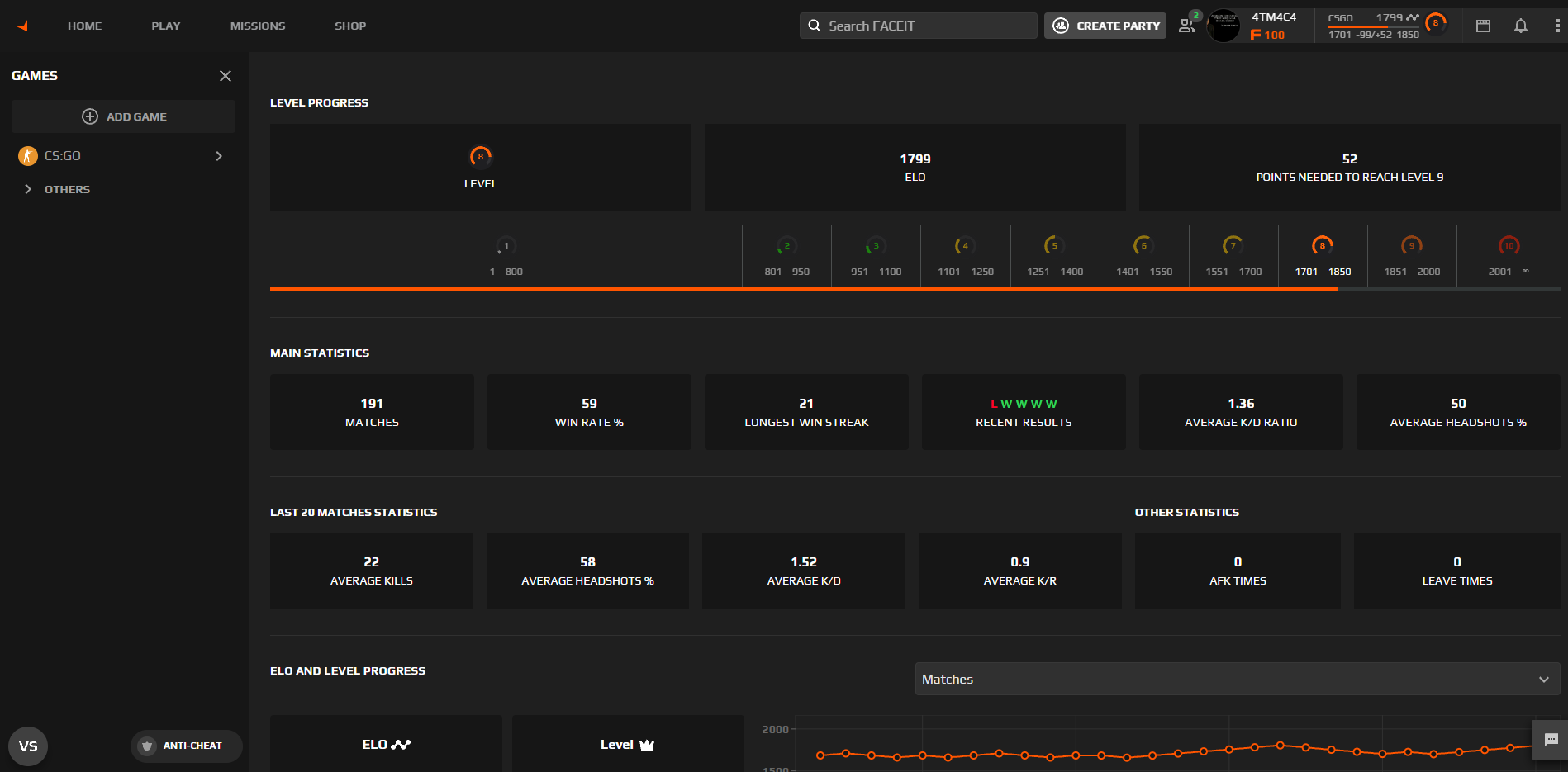Click the Add Game button

pyautogui.click(x=123, y=116)
